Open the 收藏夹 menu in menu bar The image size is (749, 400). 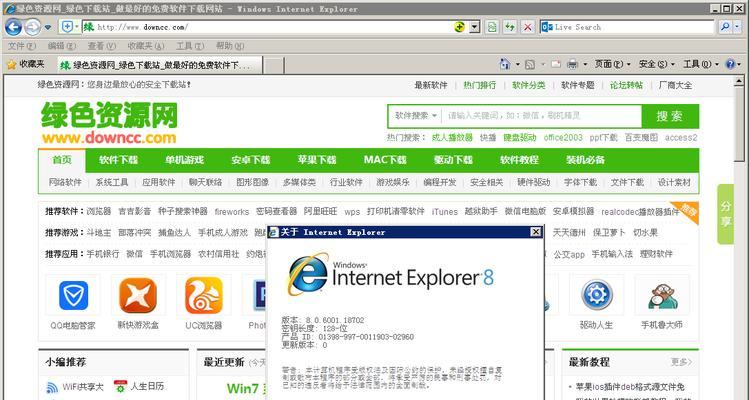tap(146, 46)
